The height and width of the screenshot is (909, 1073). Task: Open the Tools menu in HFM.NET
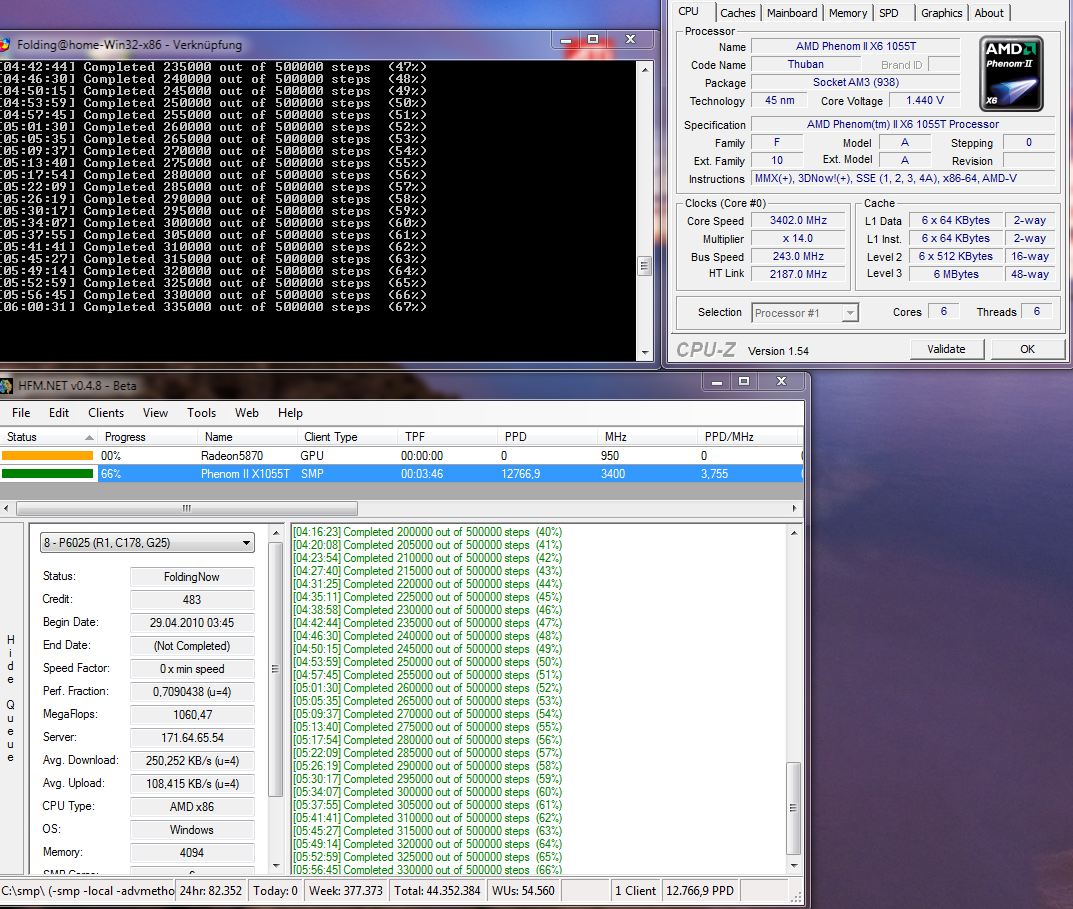[x=201, y=413]
